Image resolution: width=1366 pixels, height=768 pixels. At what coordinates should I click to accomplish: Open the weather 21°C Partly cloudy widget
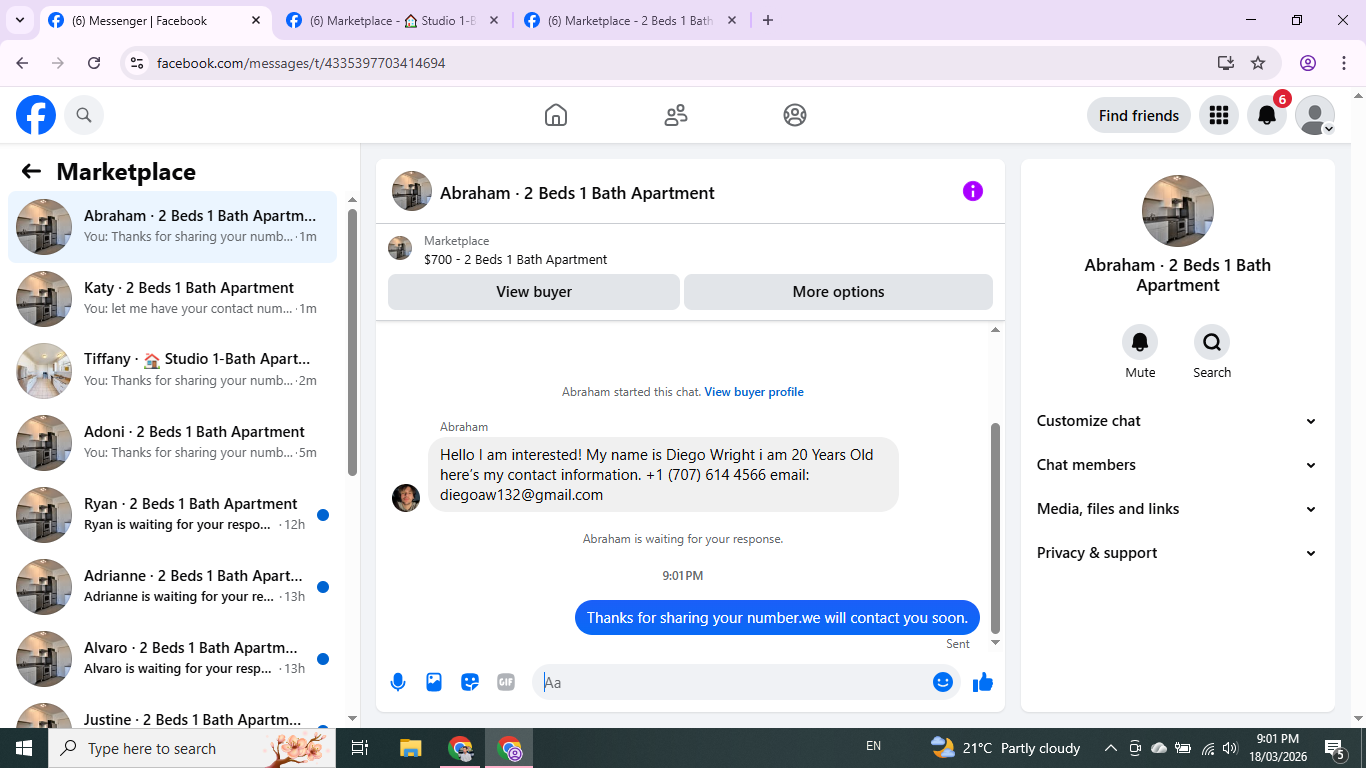(1005, 748)
